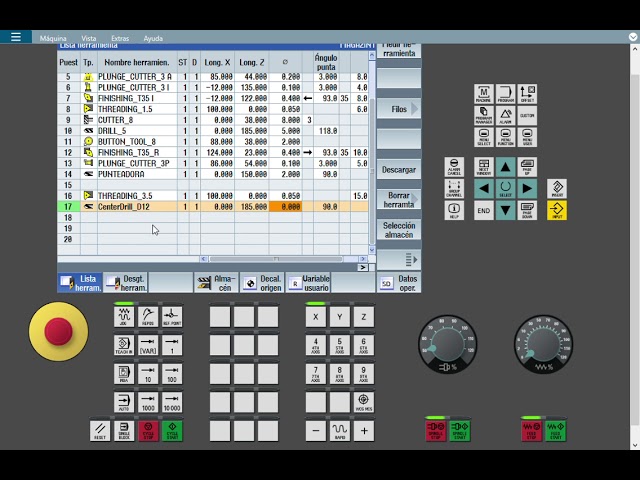Activate TEACH IN mode key

point(124,345)
